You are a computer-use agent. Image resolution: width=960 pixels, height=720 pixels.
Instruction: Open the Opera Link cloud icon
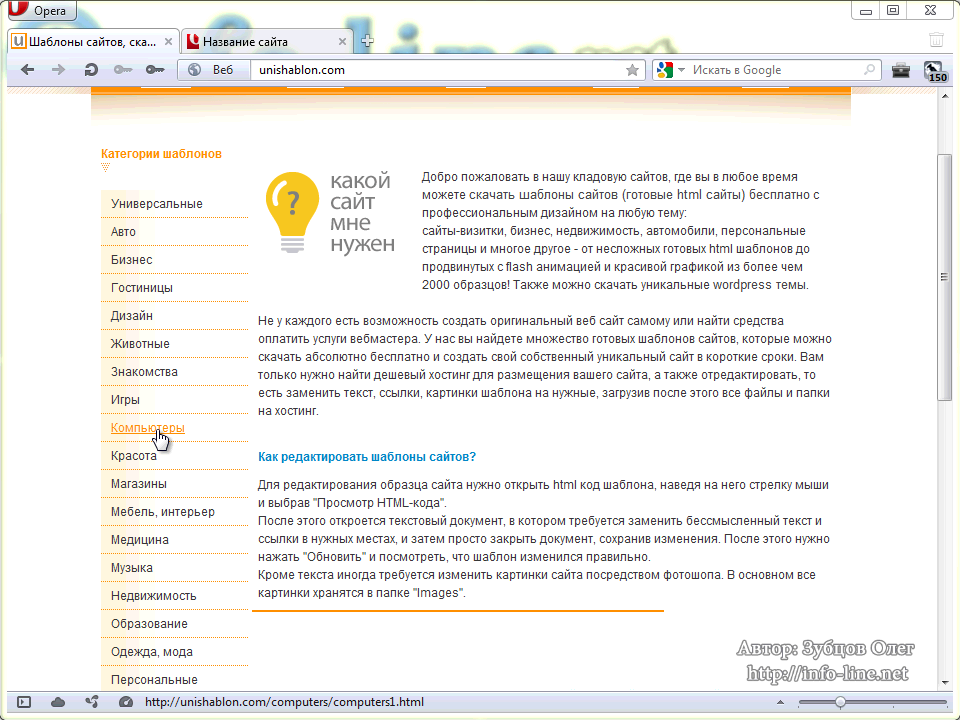click(58, 702)
